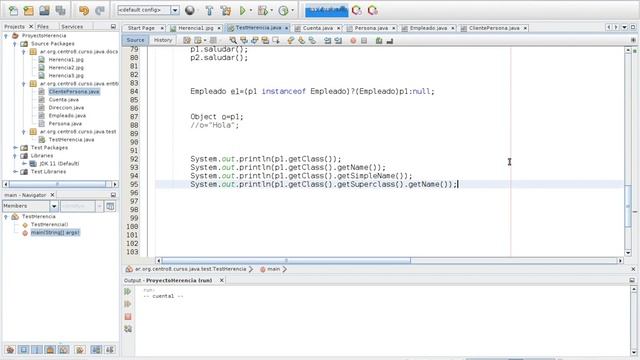Select Direccion.java in project tree
This screenshot has height=360, width=640.
(66, 108)
